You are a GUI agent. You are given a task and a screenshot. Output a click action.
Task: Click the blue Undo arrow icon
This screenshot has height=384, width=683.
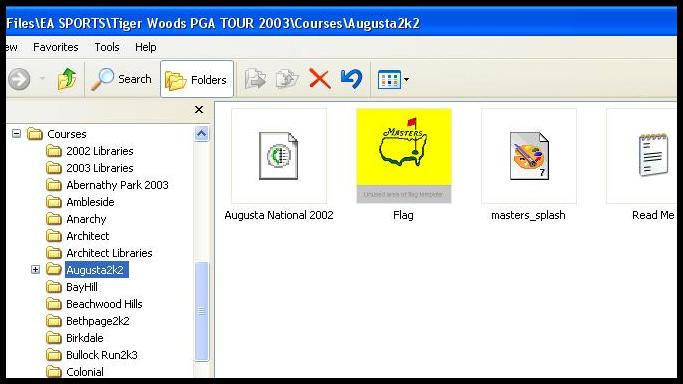coord(351,79)
